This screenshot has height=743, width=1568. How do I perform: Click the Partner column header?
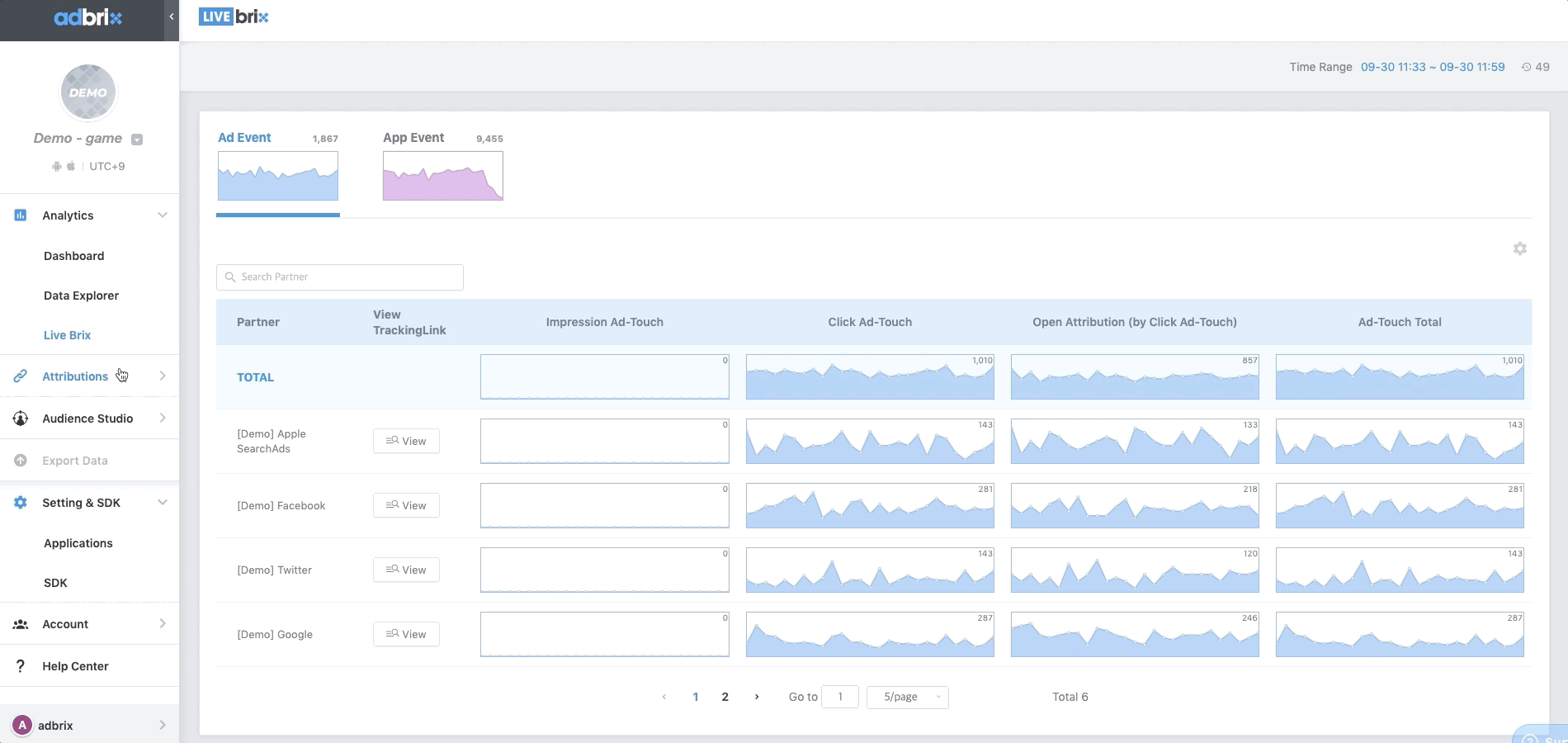[x=258, y=322]
